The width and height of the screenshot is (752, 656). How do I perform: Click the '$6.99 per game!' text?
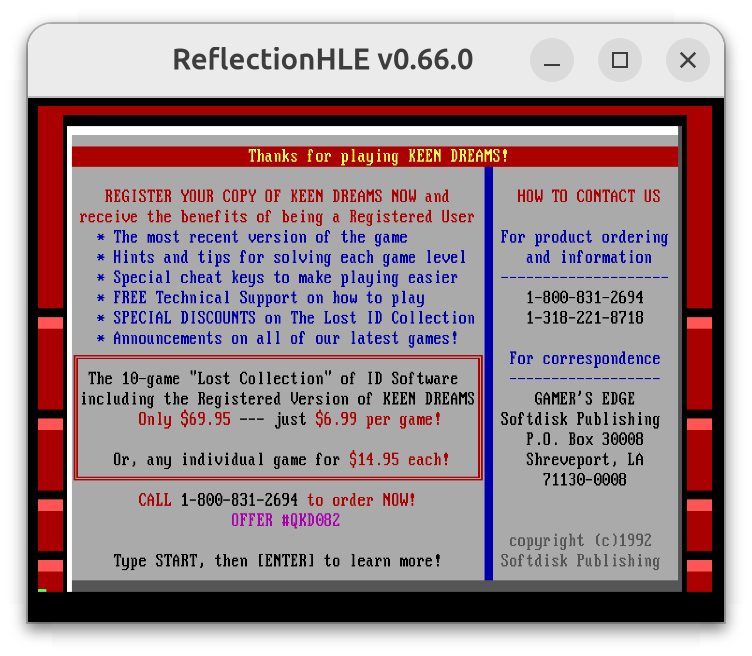[x=378, y=419]
